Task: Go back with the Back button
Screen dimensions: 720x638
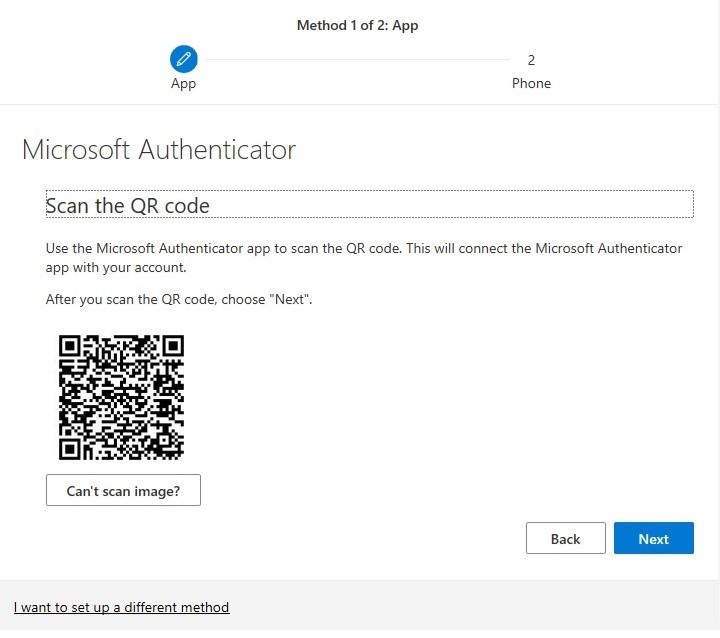Action: pyautogui.click(x=566, y=538)
